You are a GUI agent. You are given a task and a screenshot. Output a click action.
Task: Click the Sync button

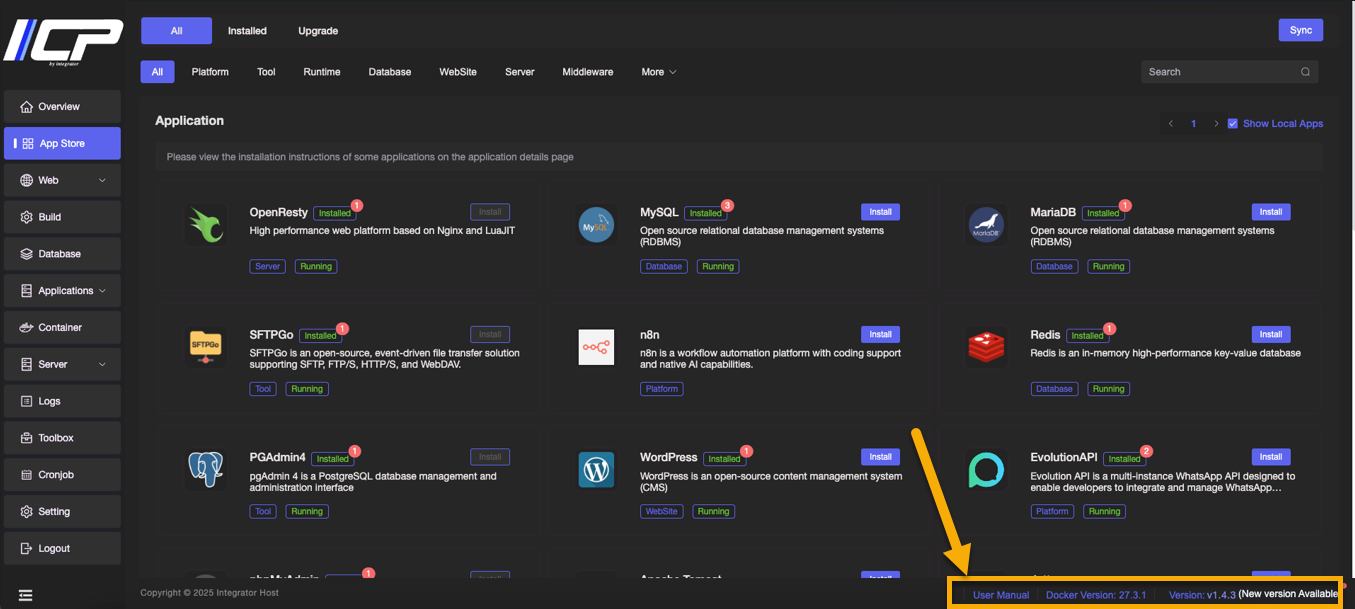[x=1300, y=30]
